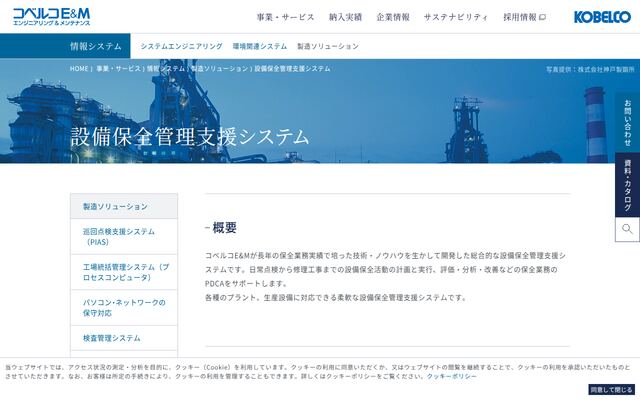
Task: Click the KOBELCO logo
Action: (x=602, y=17)
